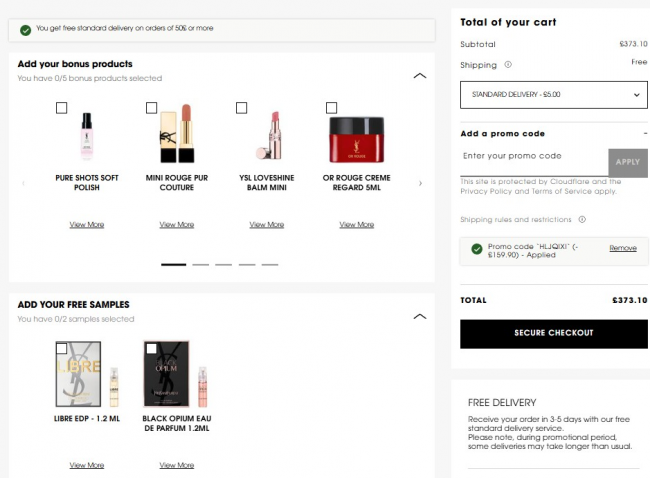650x478 pixels.
Task: Select the Black Opium sample checkbox
Action: point(151,348)
